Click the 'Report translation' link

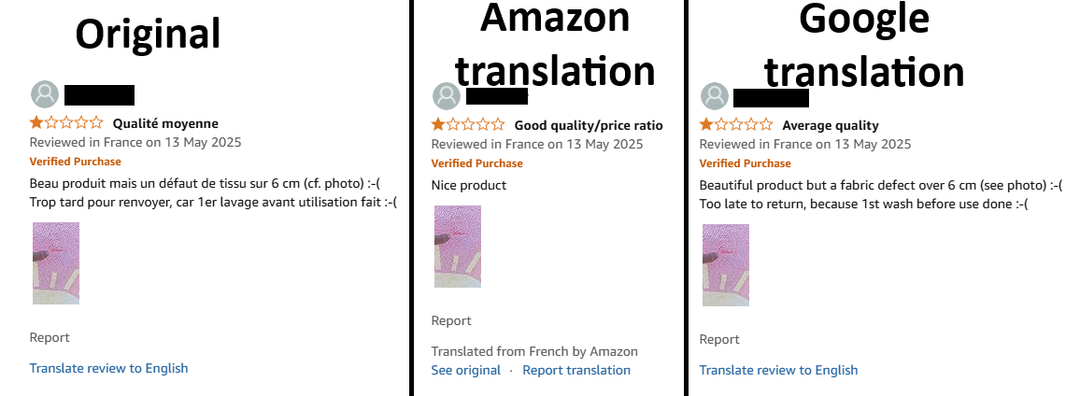tap(577, 370)
